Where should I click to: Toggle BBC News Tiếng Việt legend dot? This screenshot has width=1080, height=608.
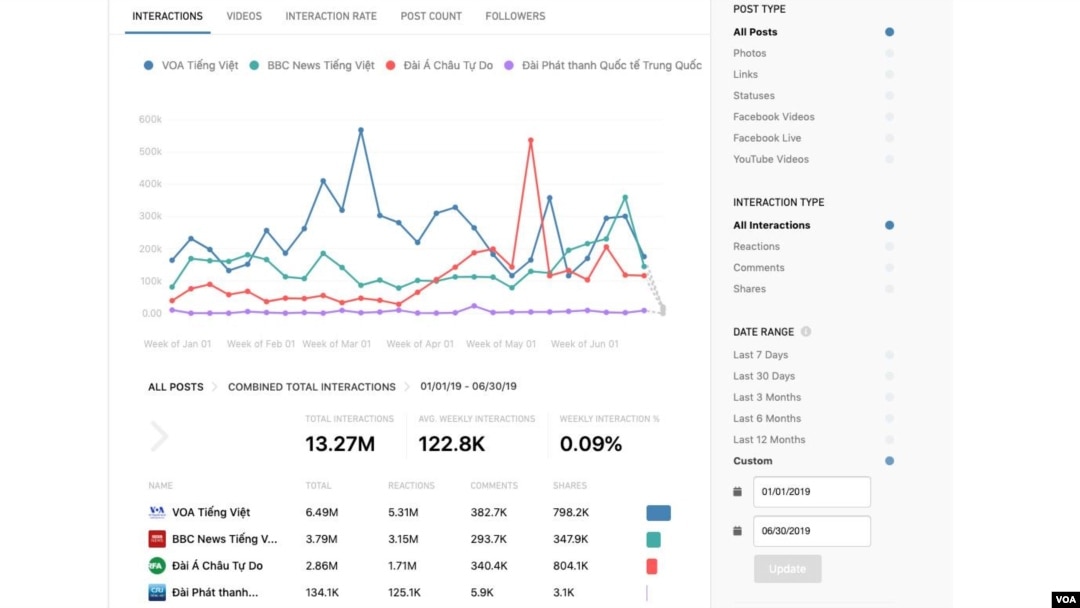tap(254, 65)
